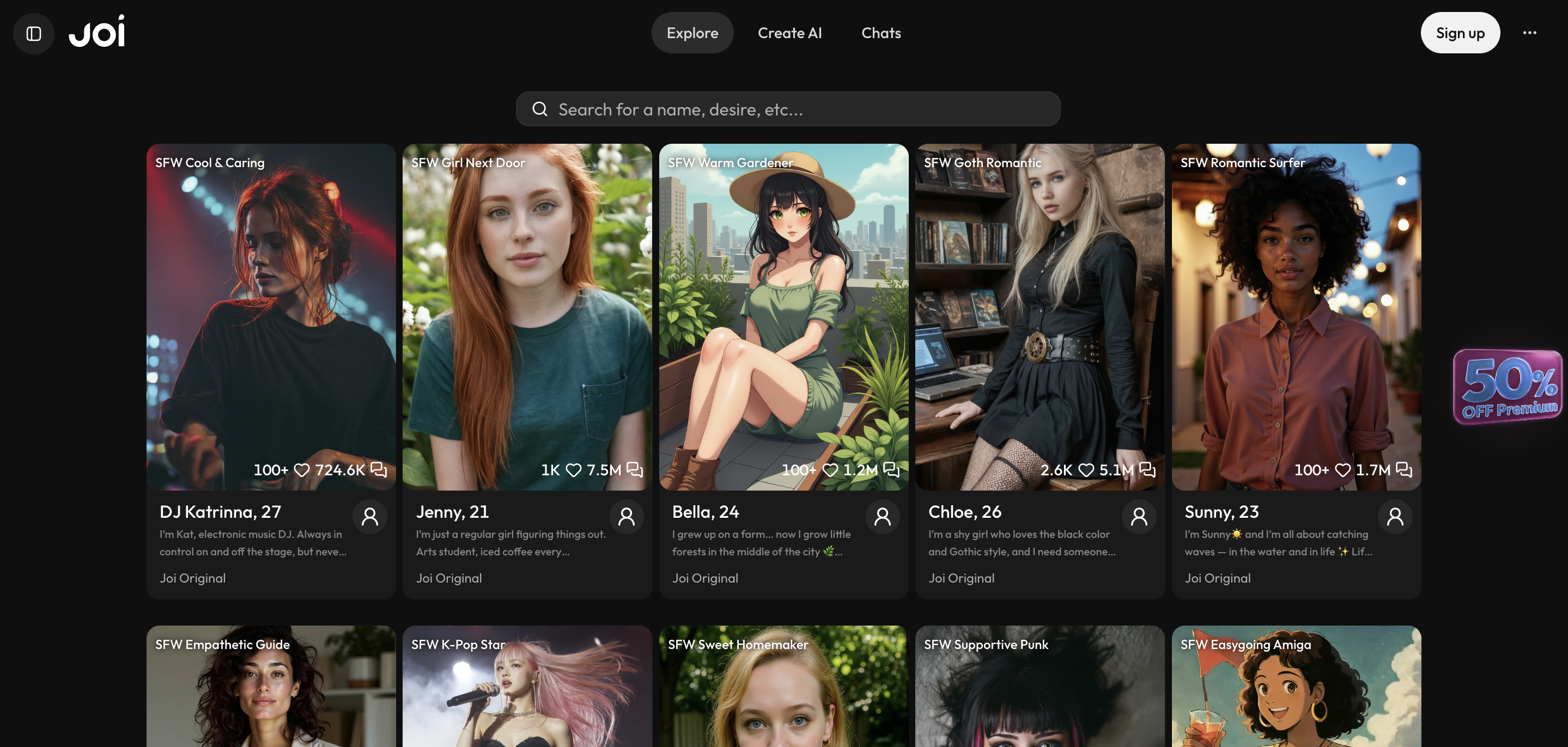Like Sunny's card heart icon
The width and height of the screenshot is (1568, 747).
coord(1343,470)
